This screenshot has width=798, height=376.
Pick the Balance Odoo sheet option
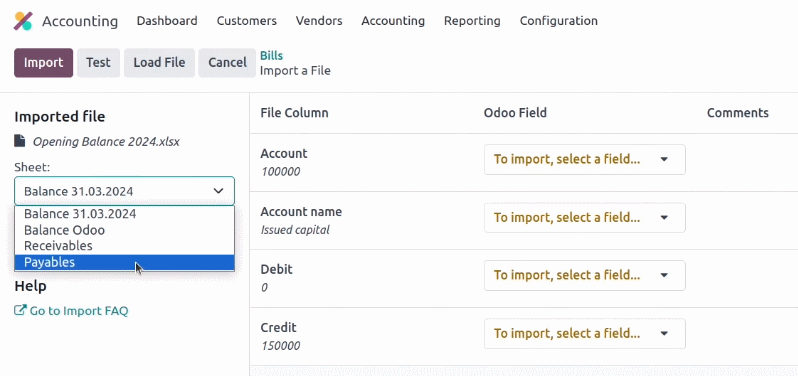pyautogui.click(x=124, y=230)
